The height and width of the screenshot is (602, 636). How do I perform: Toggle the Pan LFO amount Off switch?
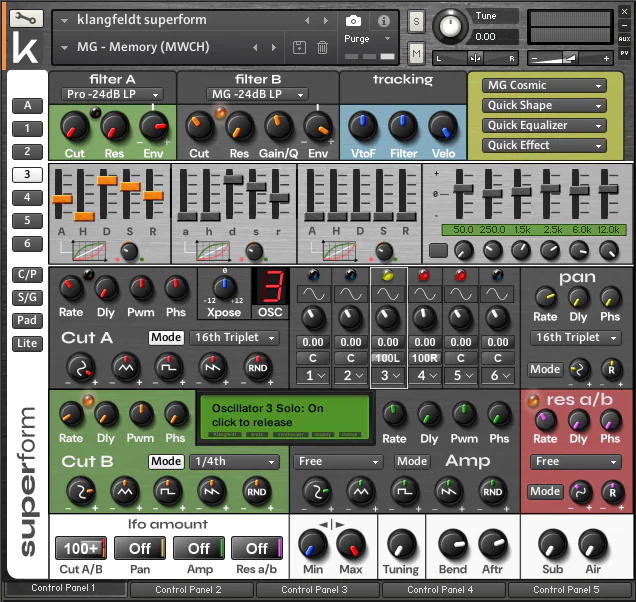(x=140, y=548)
